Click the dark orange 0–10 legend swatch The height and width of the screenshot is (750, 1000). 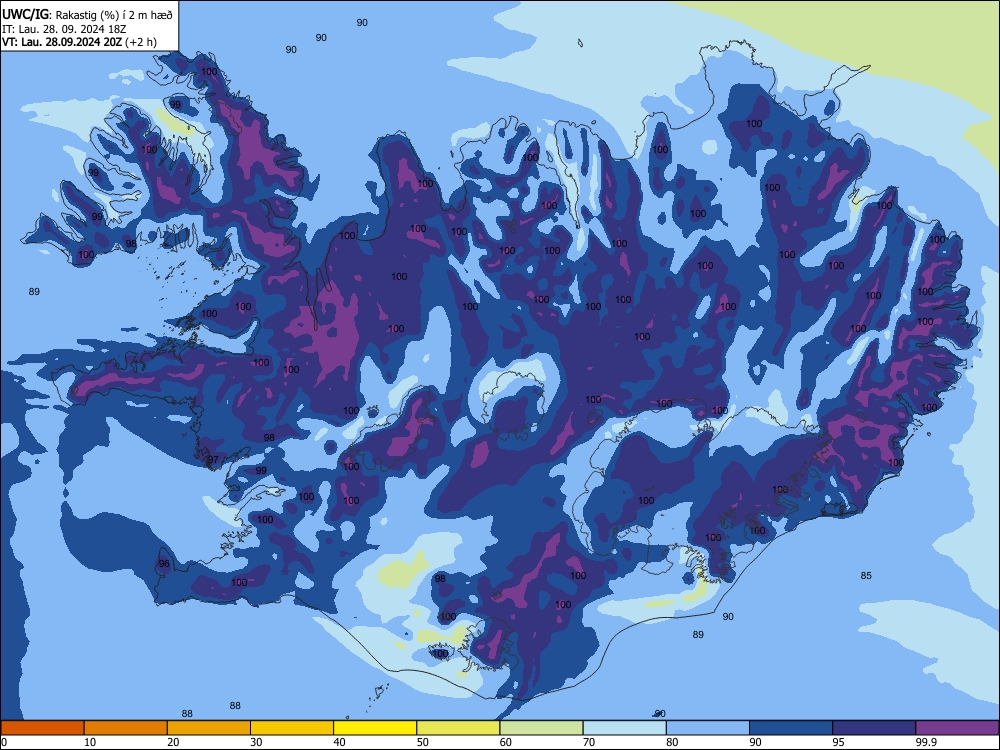42,728
